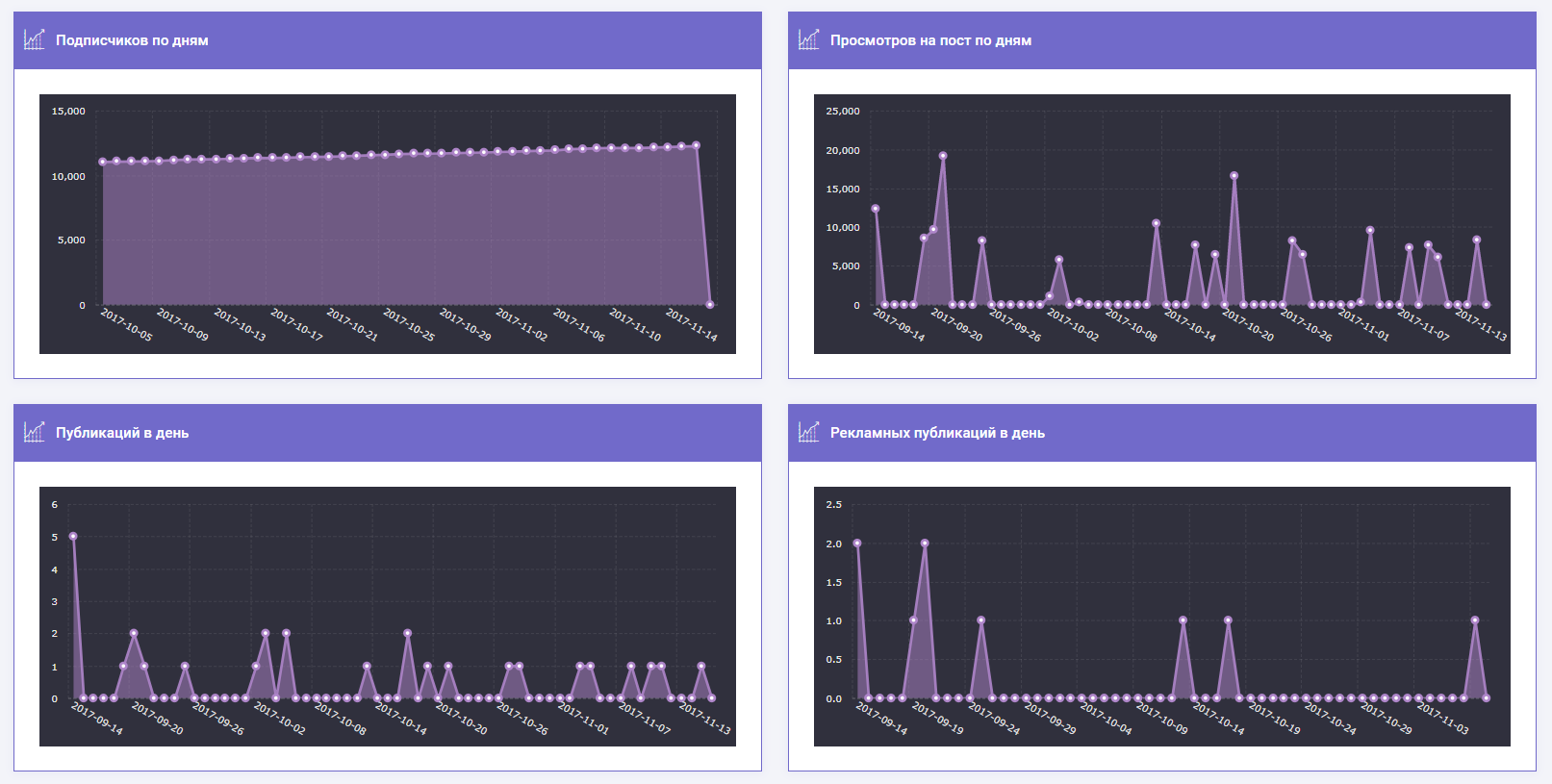Click 25,000 axis label in views chart
The image size is (1552, 784).
pos(843,112)
